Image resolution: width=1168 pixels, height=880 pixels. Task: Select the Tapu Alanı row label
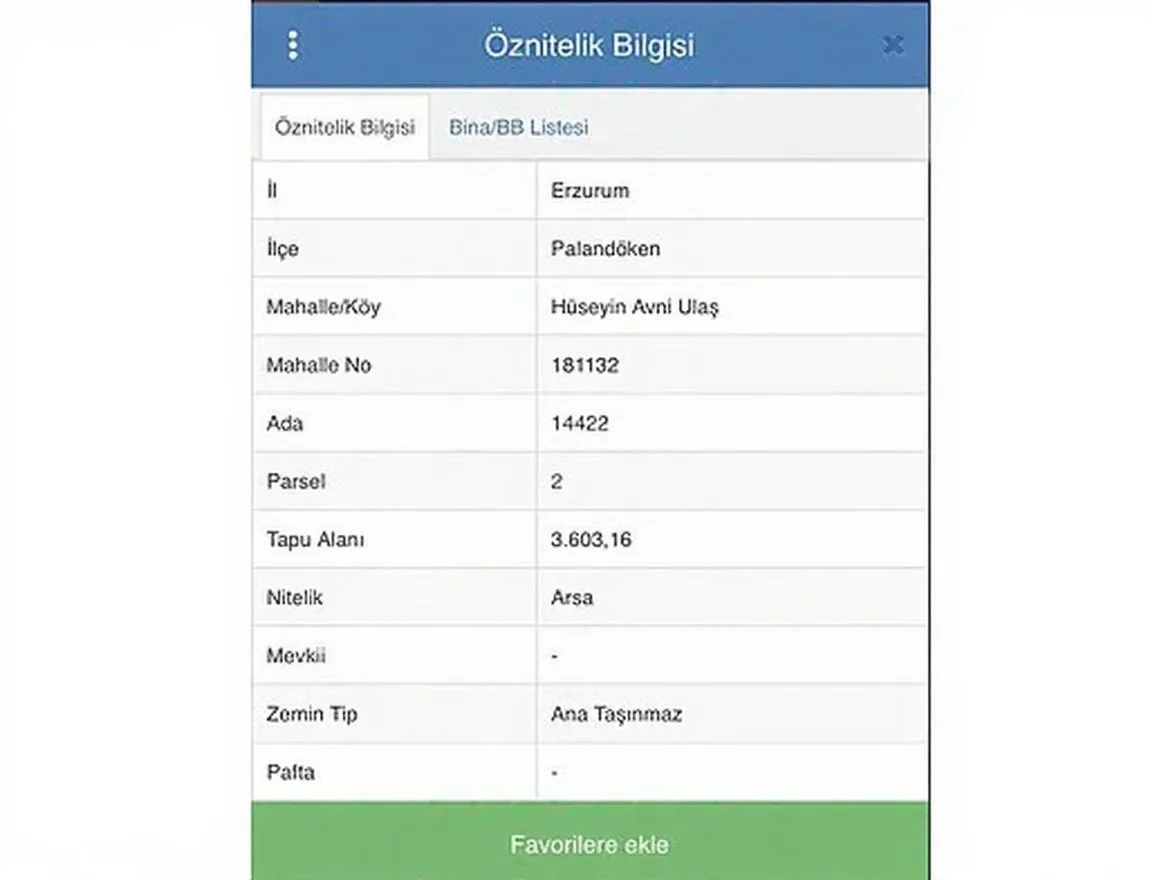(316, 539)
